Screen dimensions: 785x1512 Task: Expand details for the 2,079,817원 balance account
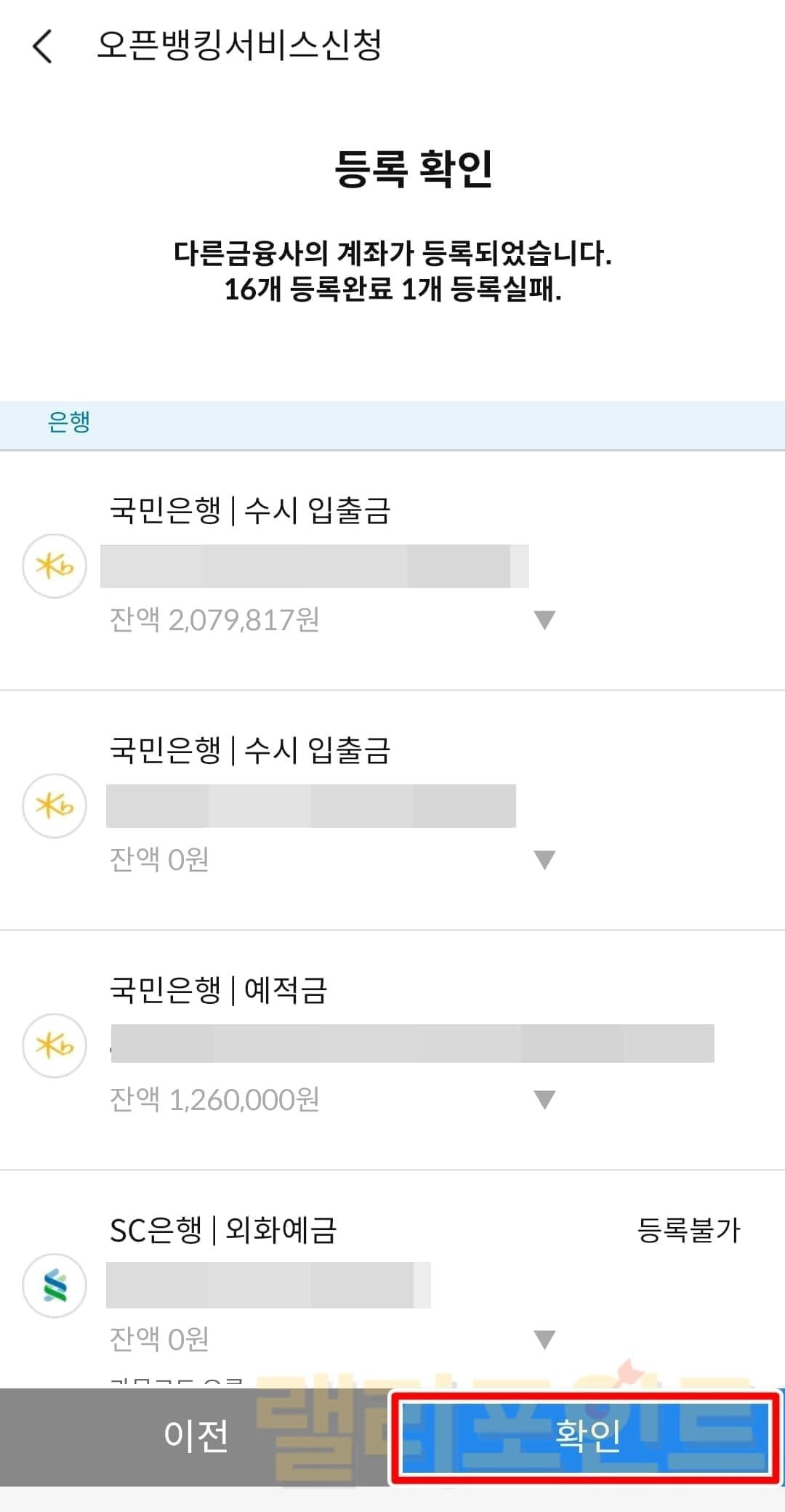pos(544,619)
